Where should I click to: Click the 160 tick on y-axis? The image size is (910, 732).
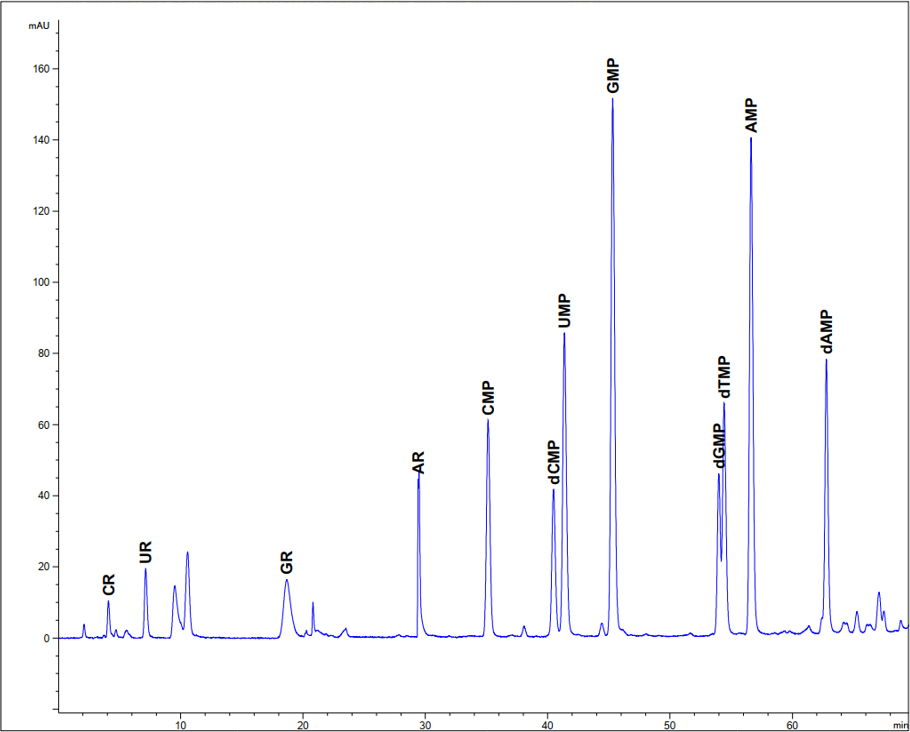tap(40, 69)
